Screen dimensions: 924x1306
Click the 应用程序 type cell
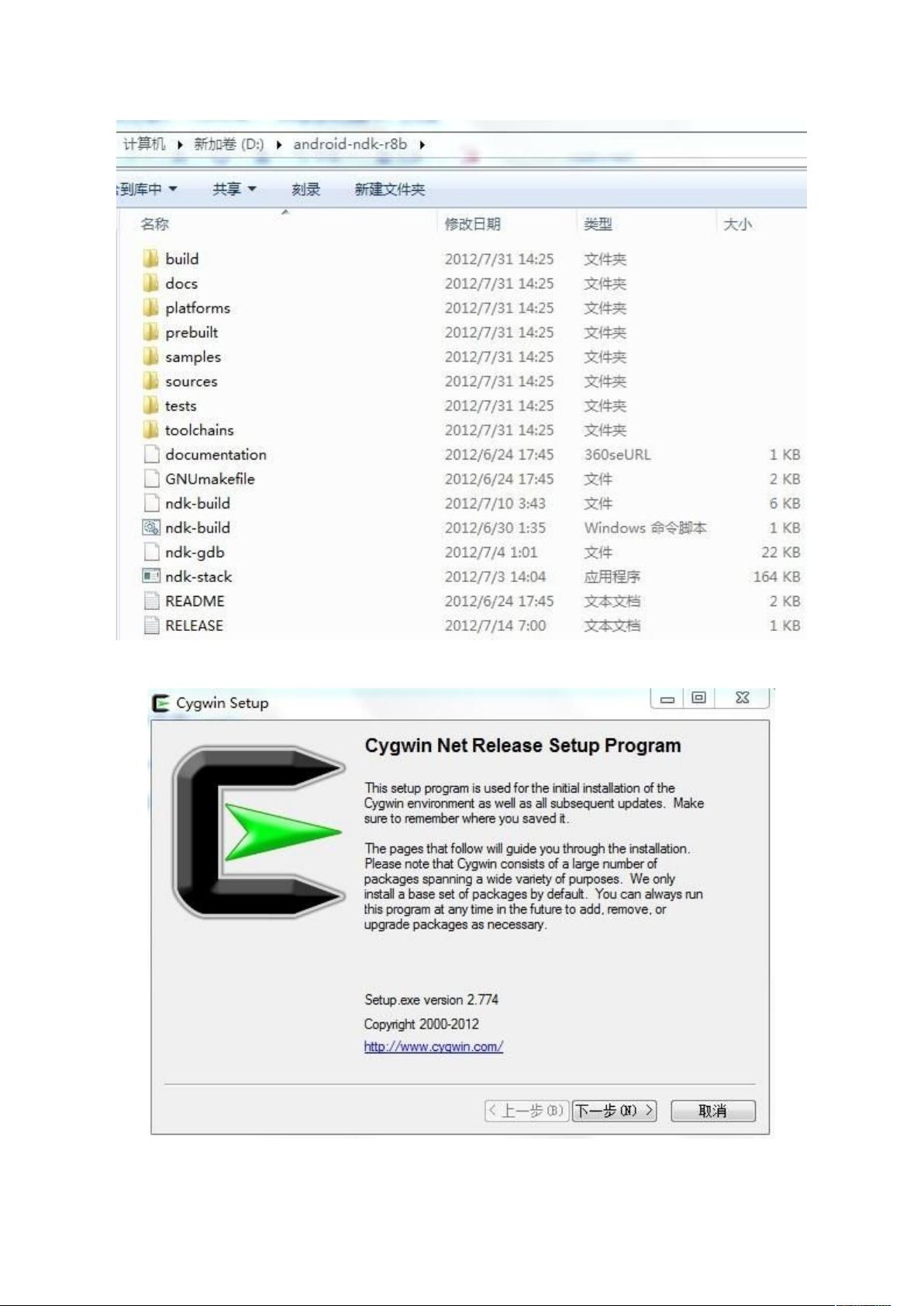(612, 576)
